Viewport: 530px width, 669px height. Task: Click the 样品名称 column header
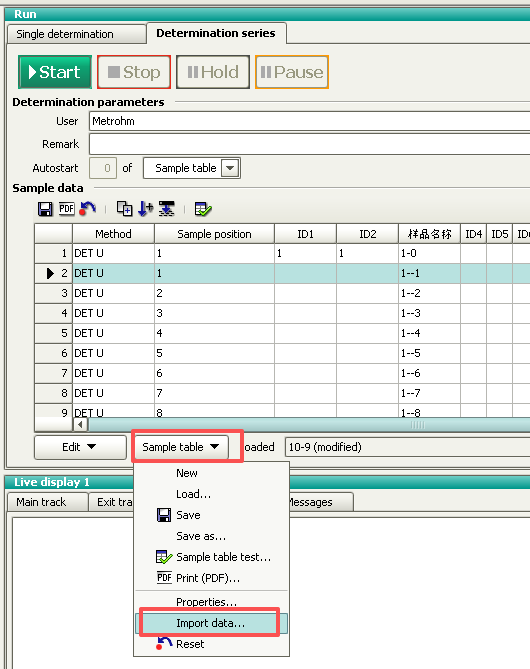429,234
